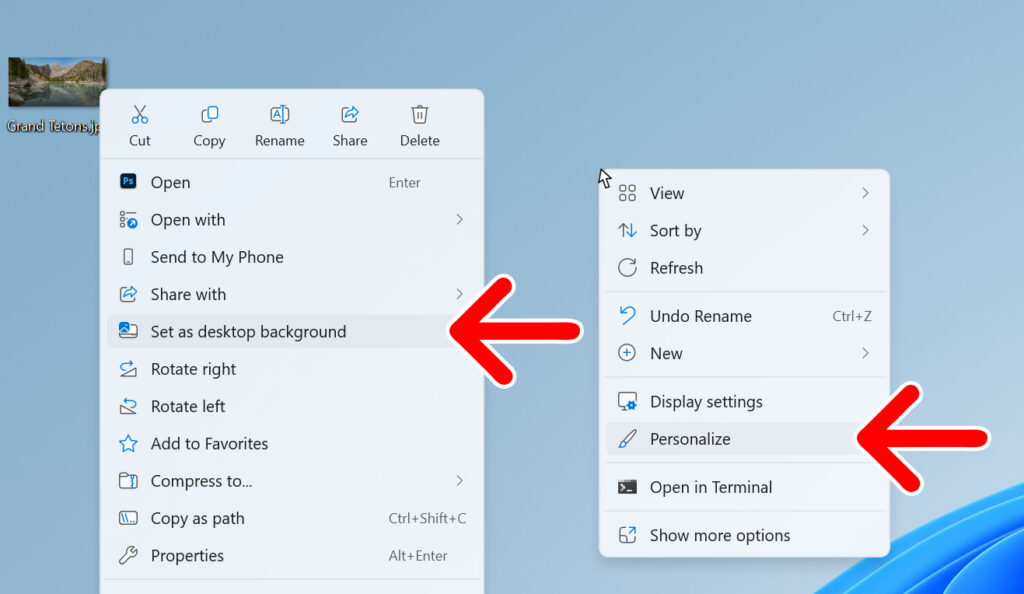The image size is (1024, 594).
Task: Click the Terminal icon beside Open in Terminal
Action: coord(627,487)
